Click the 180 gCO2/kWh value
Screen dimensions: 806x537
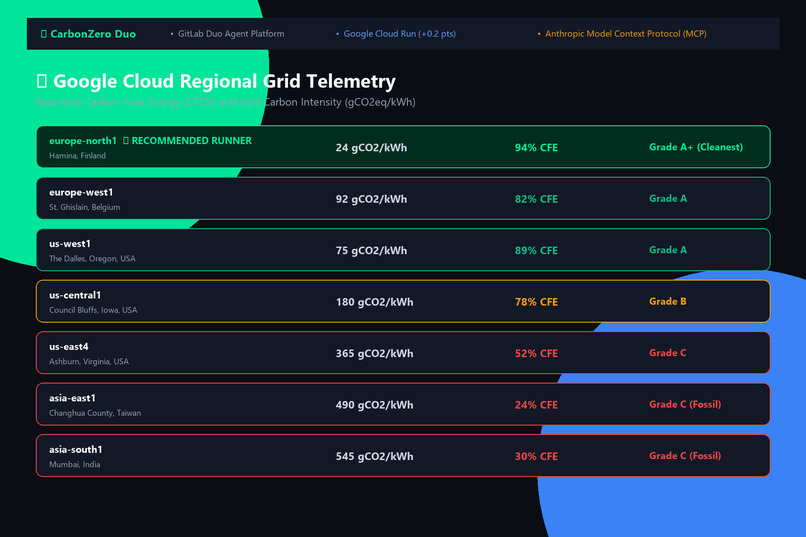coord(374,302)
